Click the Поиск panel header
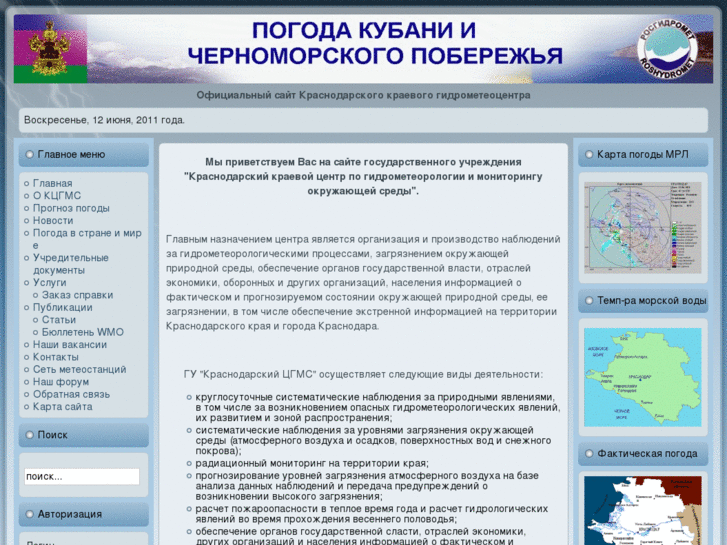The width and height of the screenshot is (727, 545). tap(83, 435)
